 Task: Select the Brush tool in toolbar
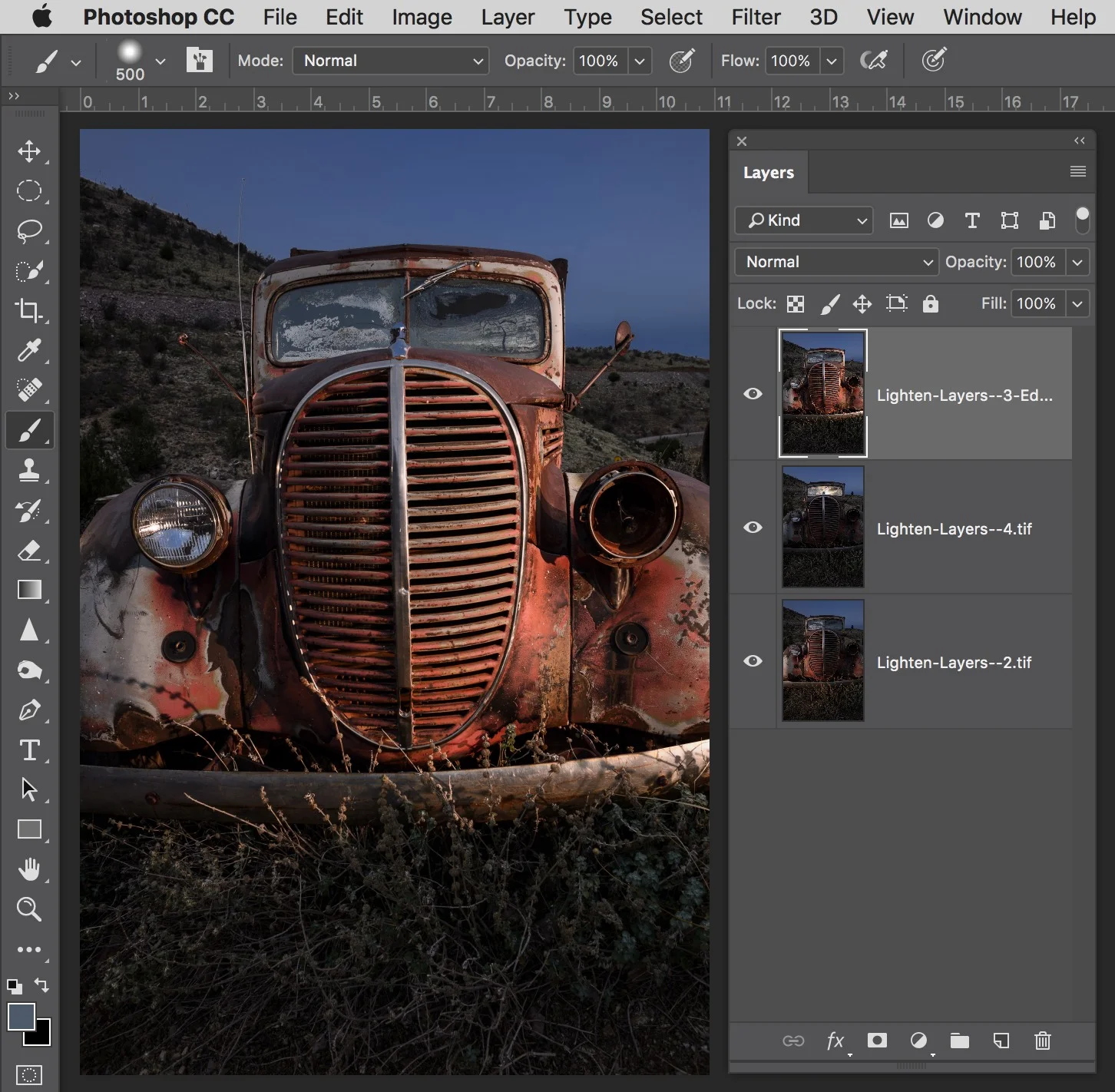(29, 431)
